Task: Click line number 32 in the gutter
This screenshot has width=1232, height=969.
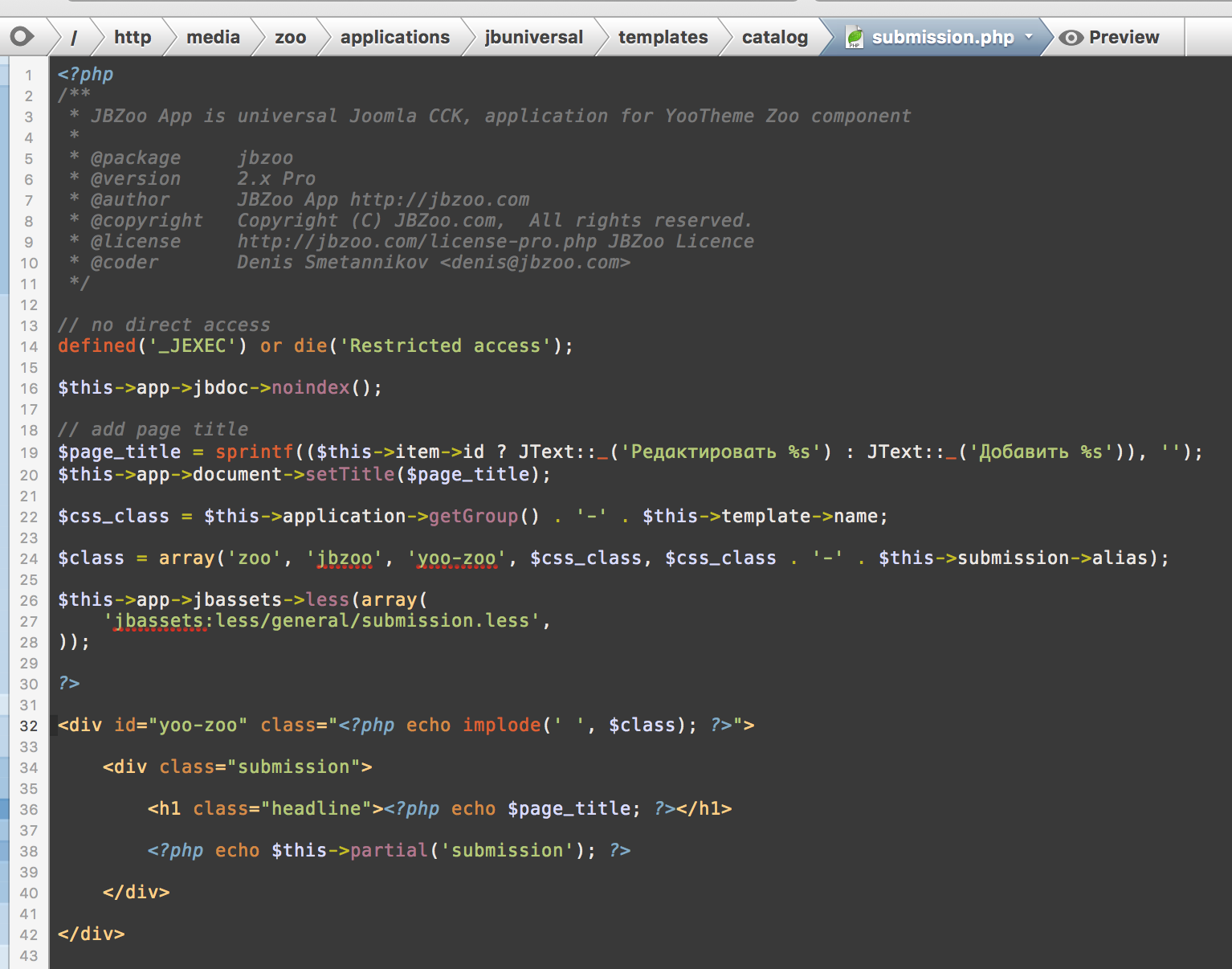Action: tap(29, 726)
